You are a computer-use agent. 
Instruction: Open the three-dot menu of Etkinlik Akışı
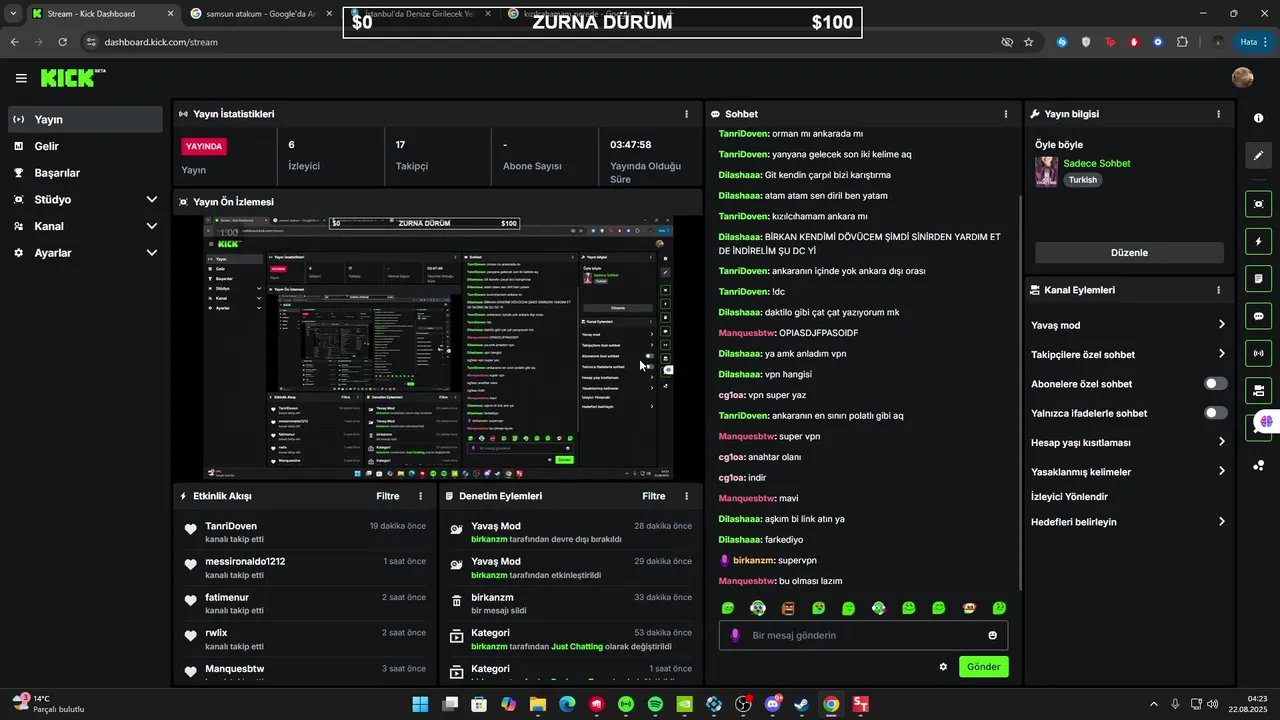point(420,496)
